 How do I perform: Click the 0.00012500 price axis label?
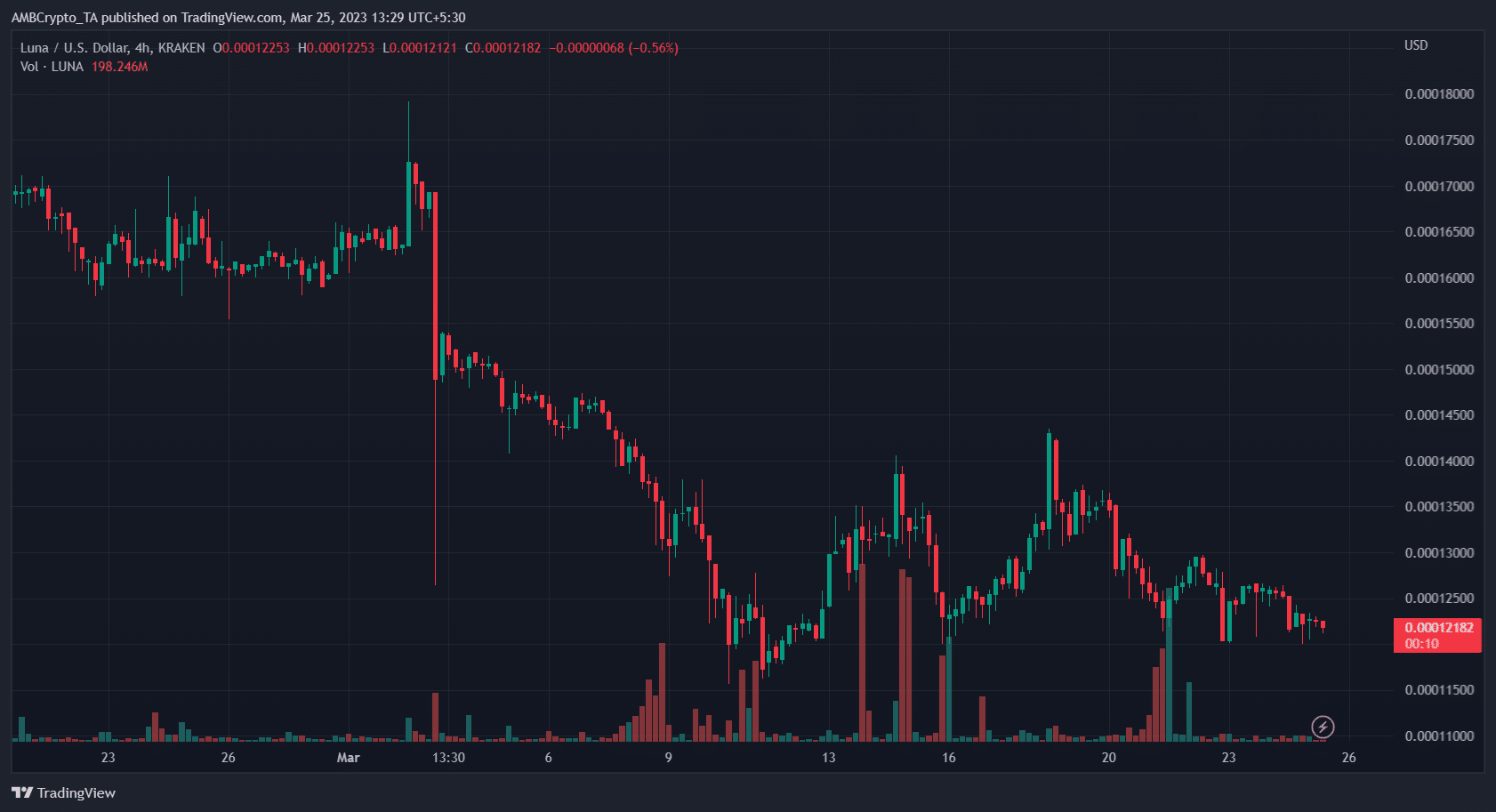1439,599
